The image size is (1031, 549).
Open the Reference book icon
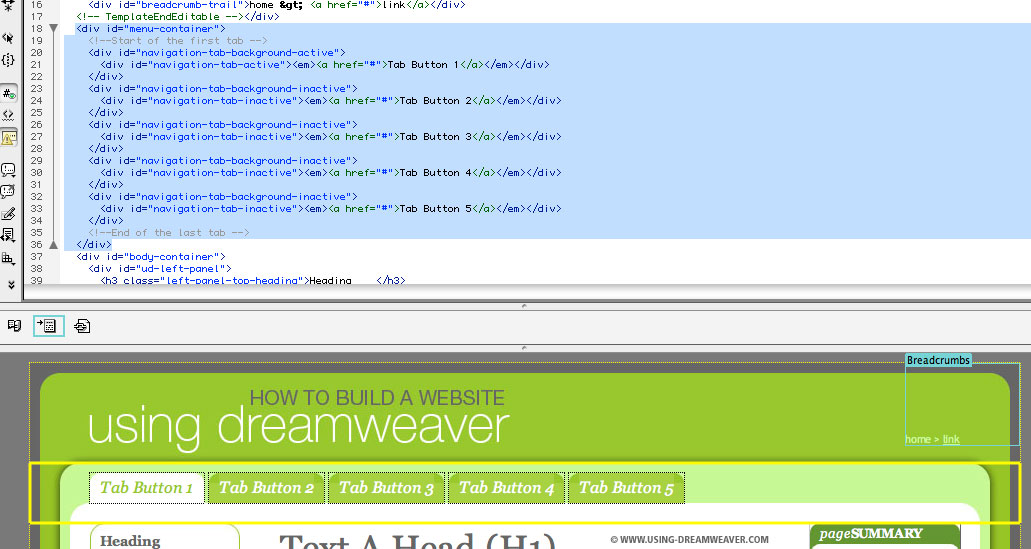pyautogui.click(x=14, y=325)
